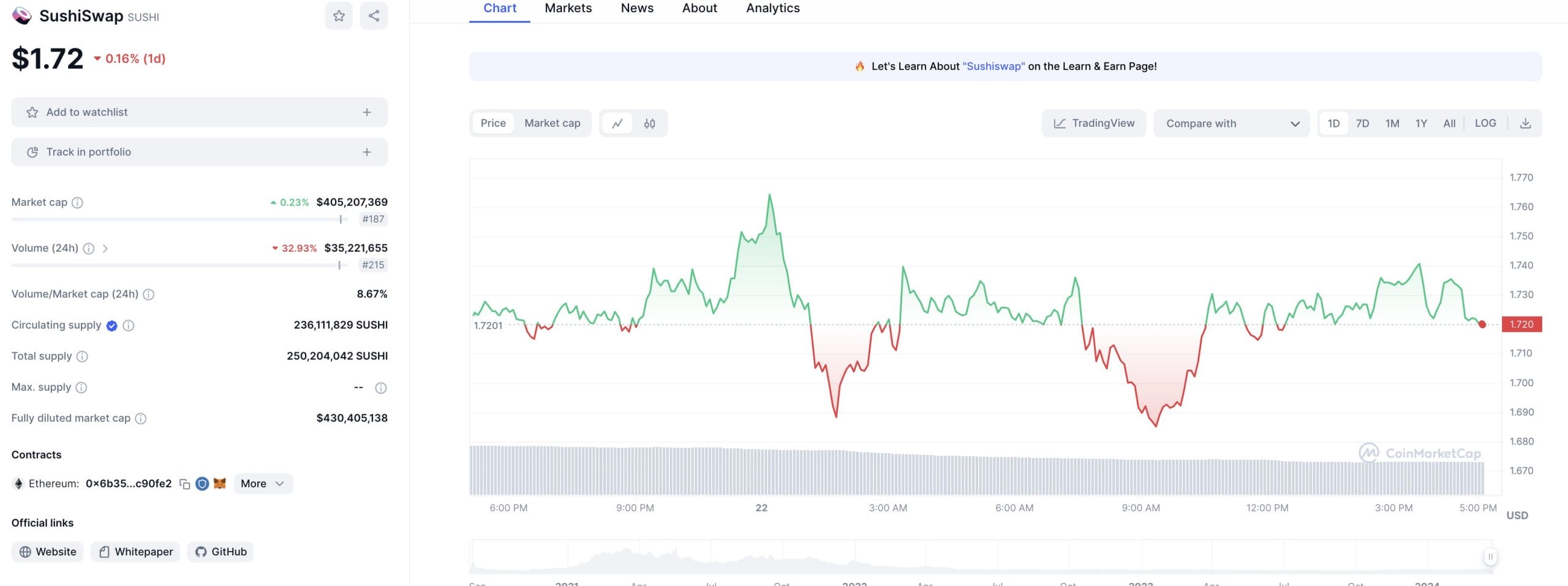Click Track in portfolio button

point(200,152)
